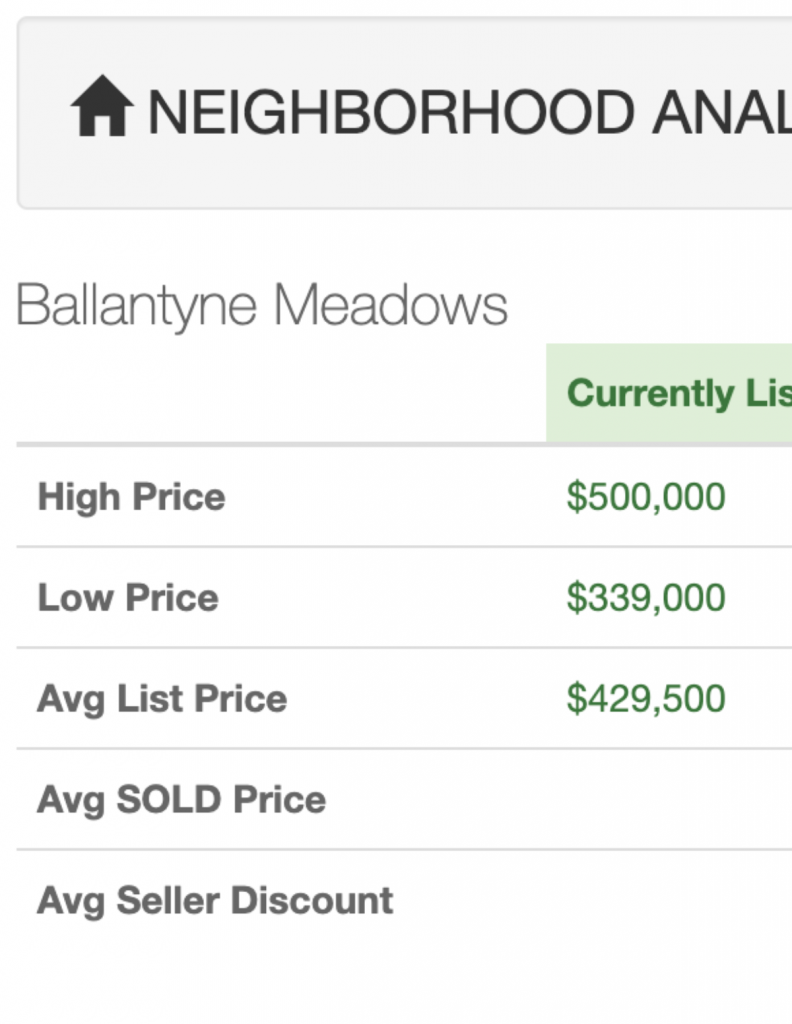This screenshot has width=792, height=1024.
Task: Select the Ballantyne Meadows neighborhood title
Action: (261, 304)
